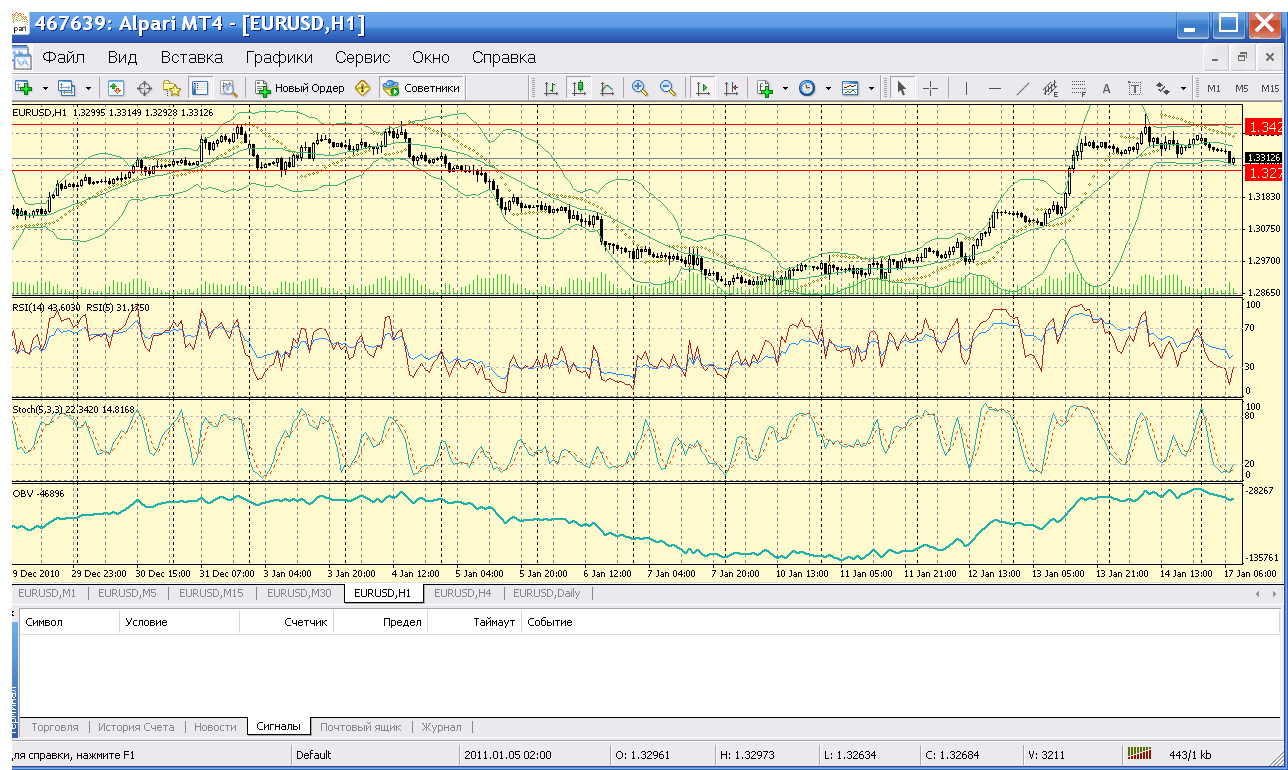This screenshot has width=1288, height=770.
Task: Switch to EURUSD,M1 chart tab
Action: click(47, 593)
